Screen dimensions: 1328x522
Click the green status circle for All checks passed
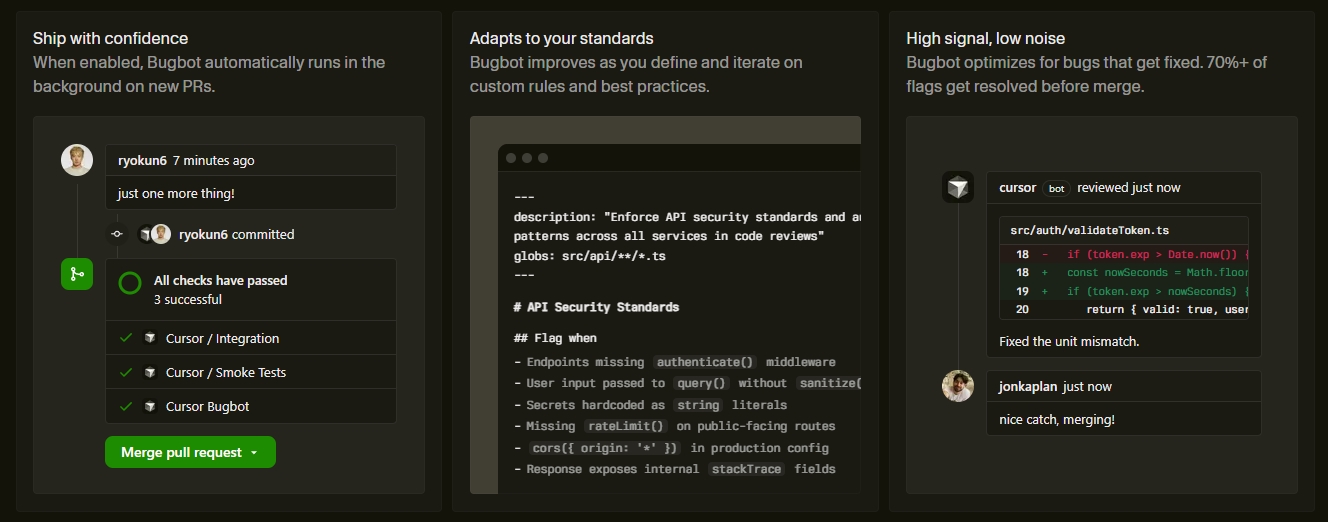tap(130, 283)
